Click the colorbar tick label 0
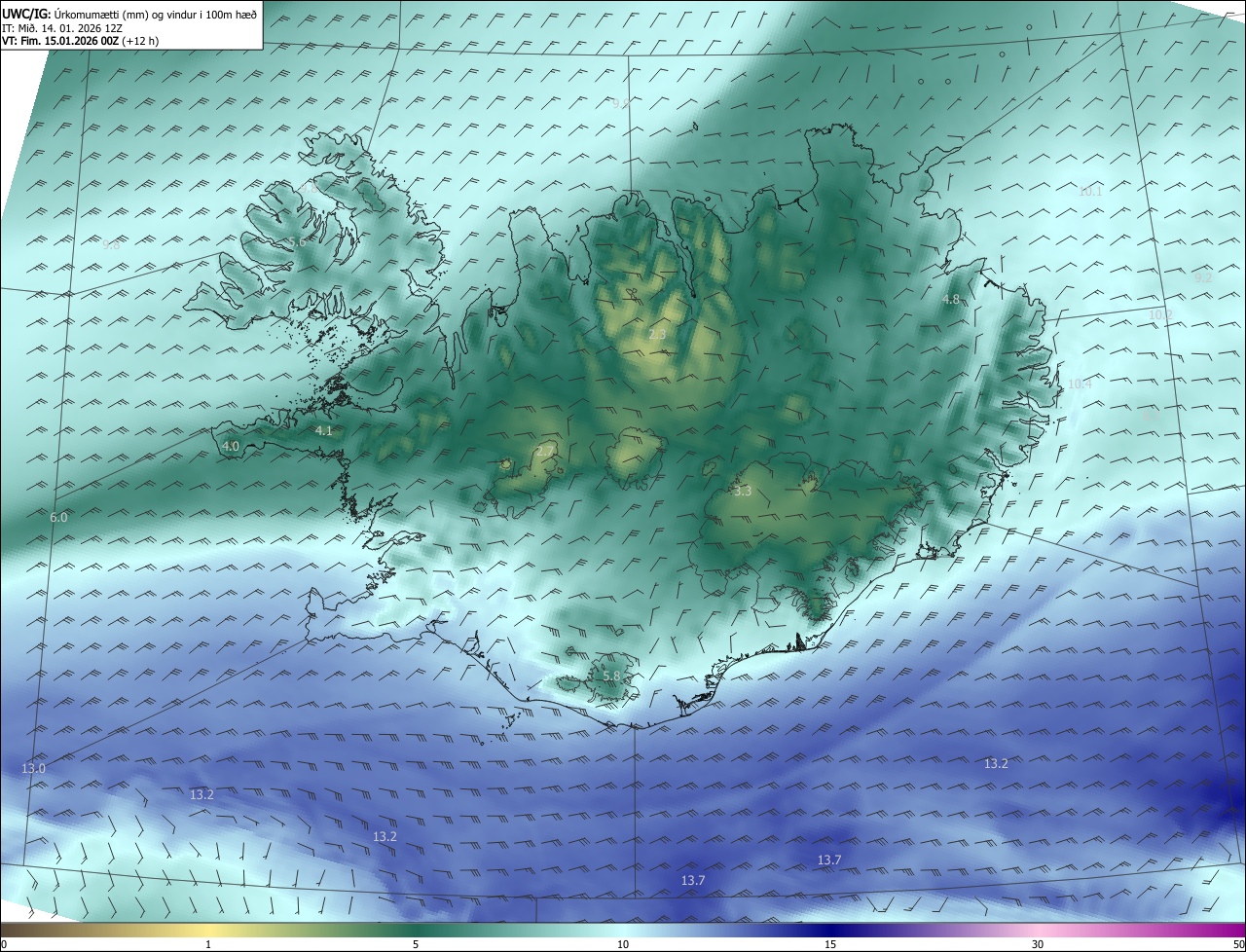The height and width of the screenshot is (952, 1246). (x=4, y=944)
